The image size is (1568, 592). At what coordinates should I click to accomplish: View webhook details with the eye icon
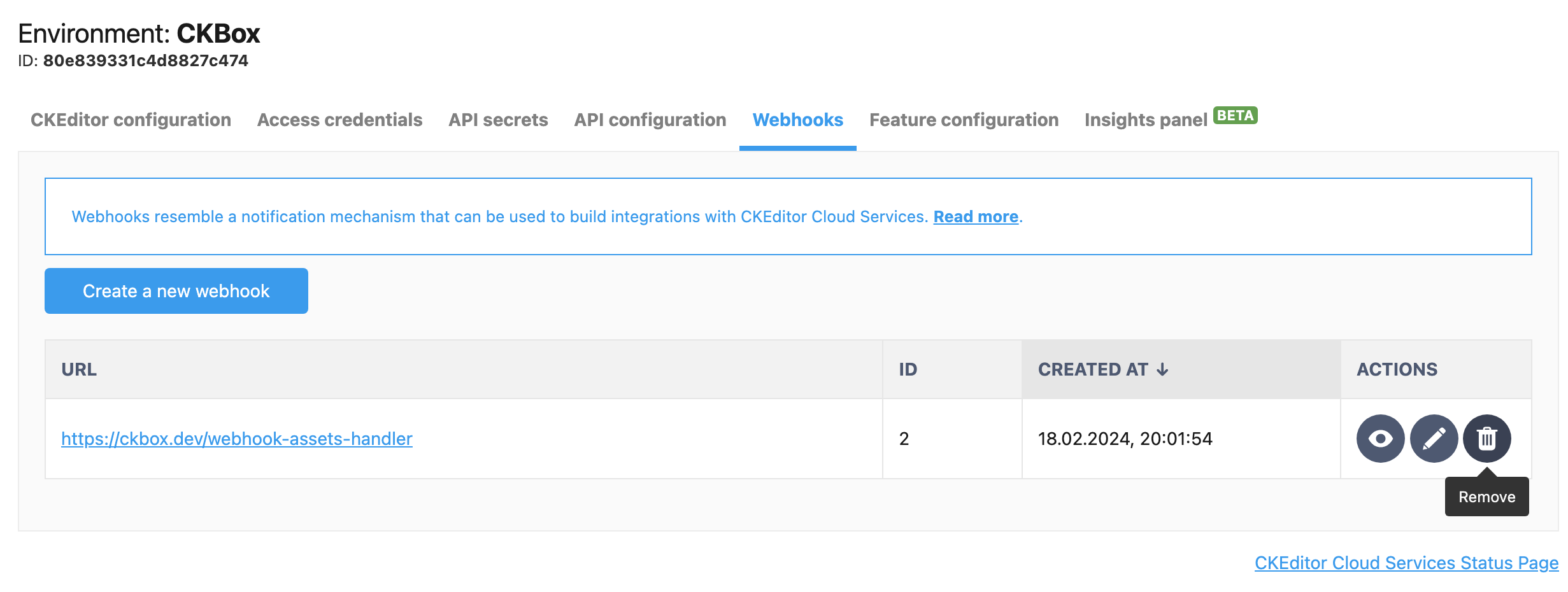coord(1380,439)
